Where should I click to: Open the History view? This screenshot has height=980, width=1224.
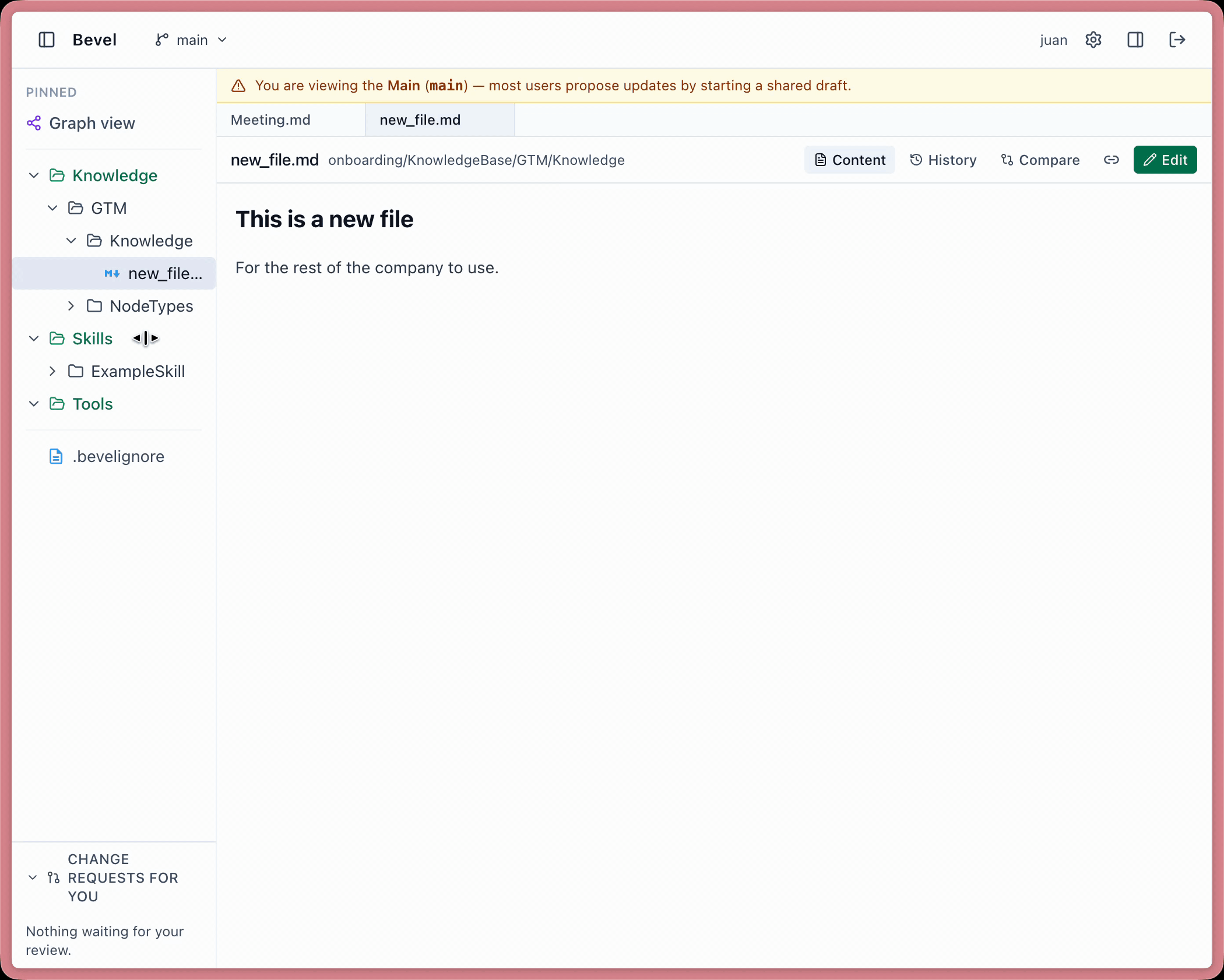[943, 160]
